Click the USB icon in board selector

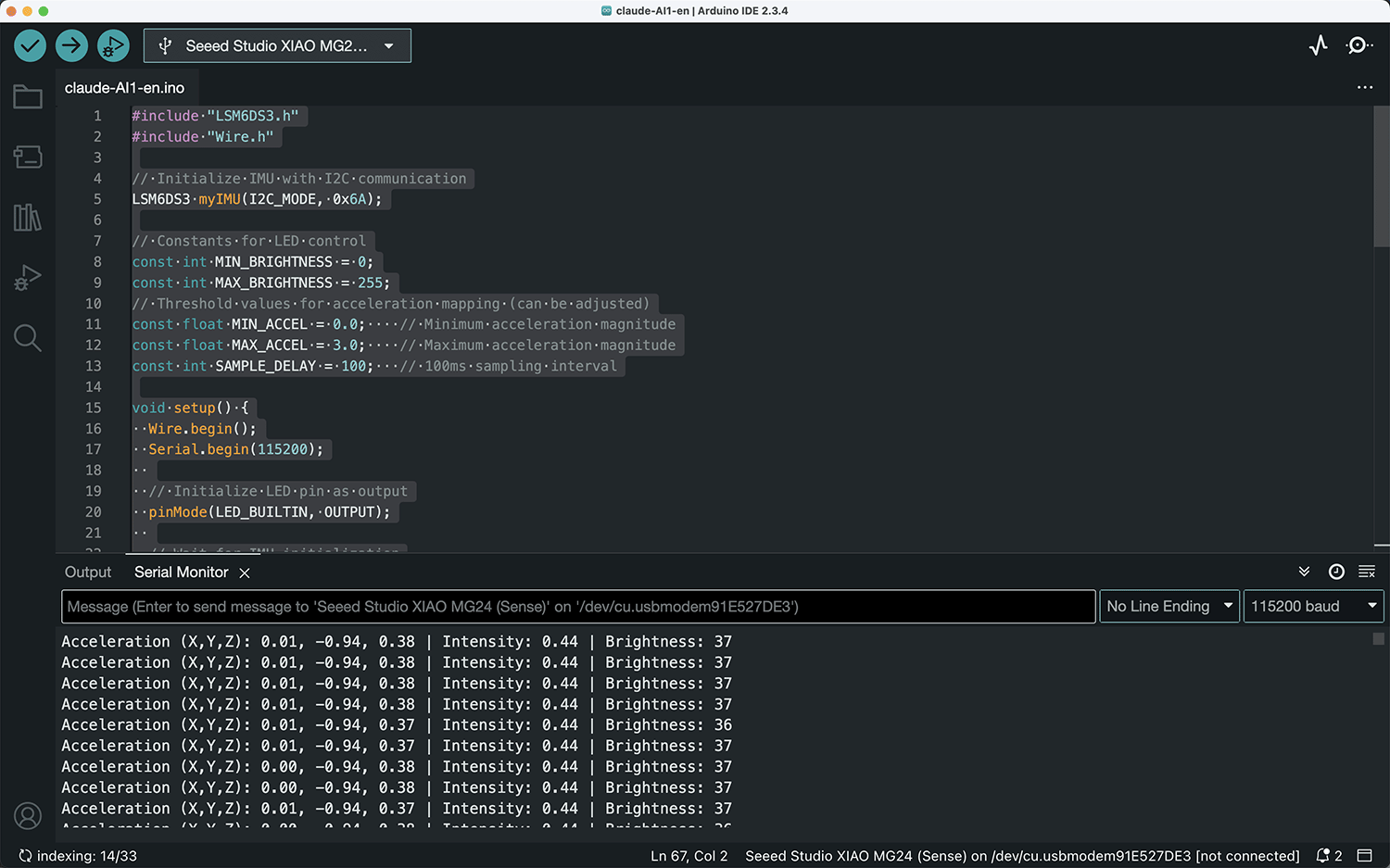[x=165, y=45]
